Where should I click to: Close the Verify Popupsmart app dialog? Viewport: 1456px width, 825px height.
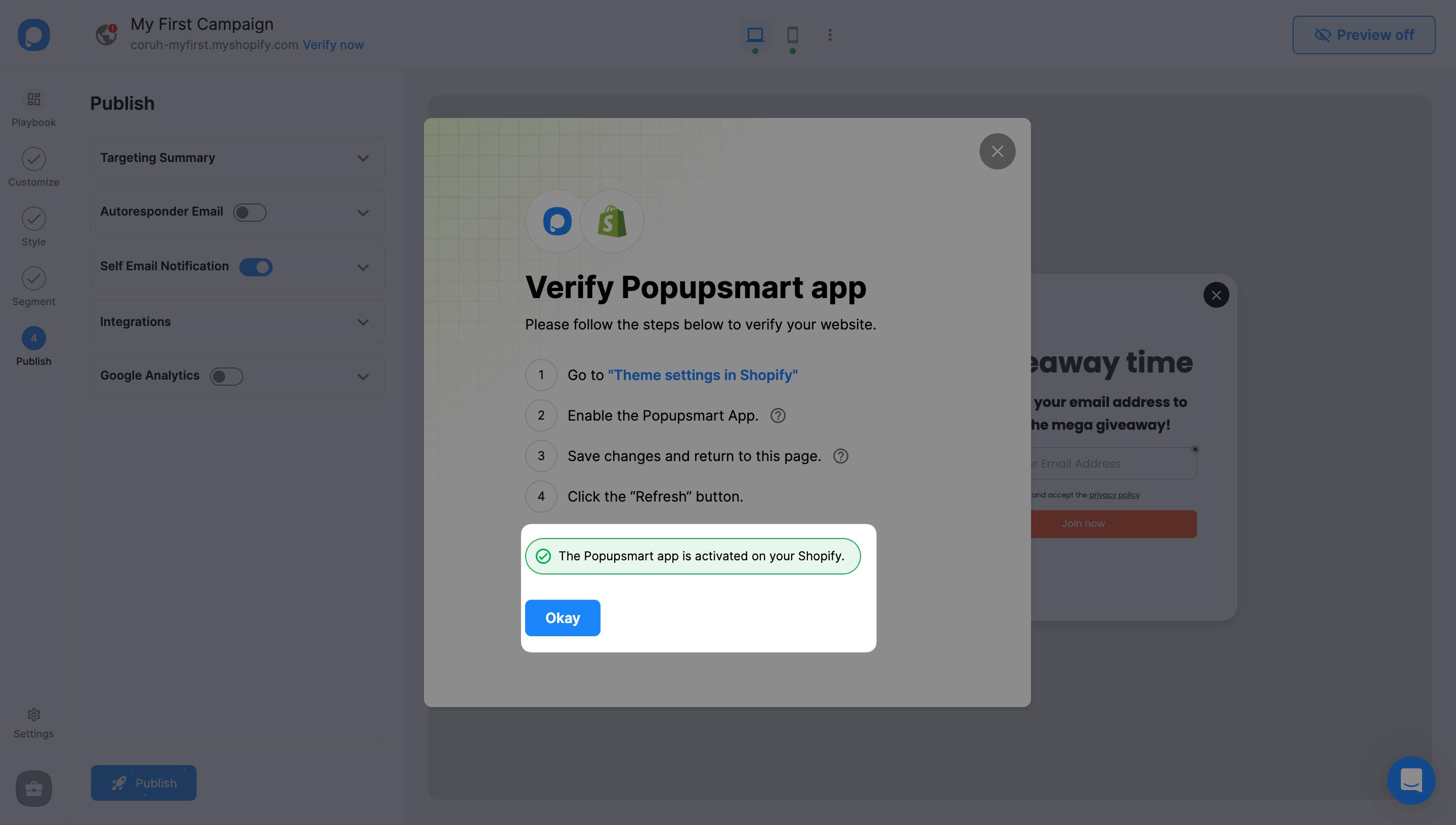pos(997,151)
